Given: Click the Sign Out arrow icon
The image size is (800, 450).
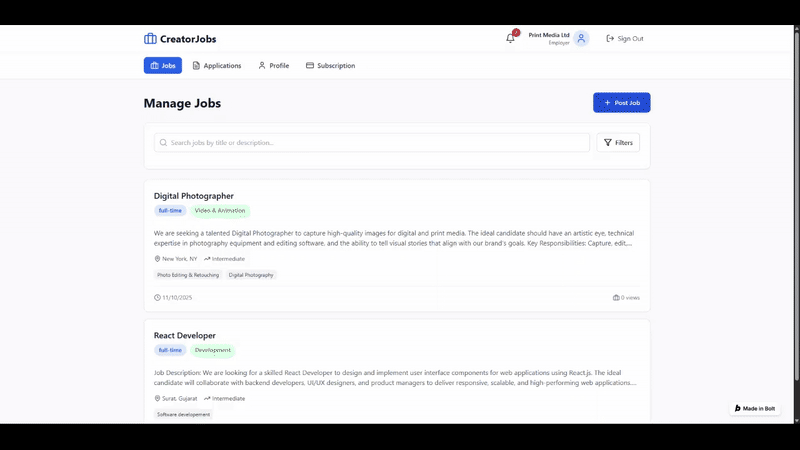Looking at the screenshot, I should pyautogui.click(x=610, y=38).
